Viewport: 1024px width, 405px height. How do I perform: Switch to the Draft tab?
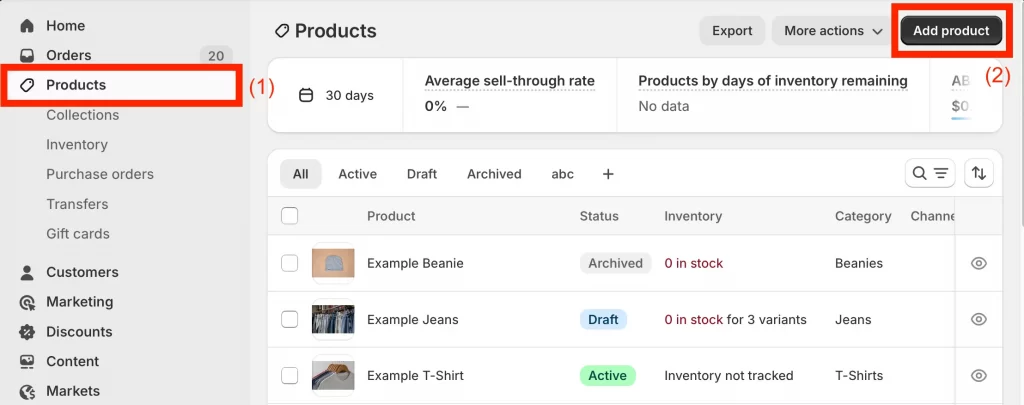(421, 174)
